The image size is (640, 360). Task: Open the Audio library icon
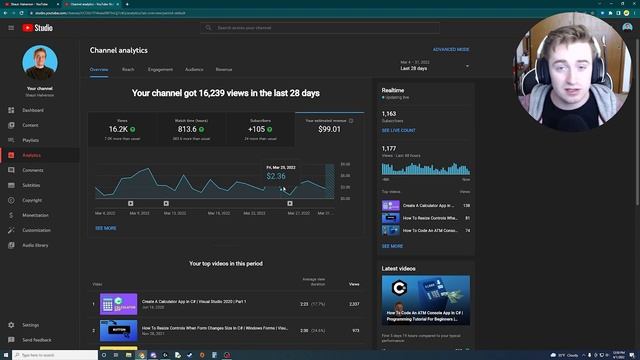11,245
